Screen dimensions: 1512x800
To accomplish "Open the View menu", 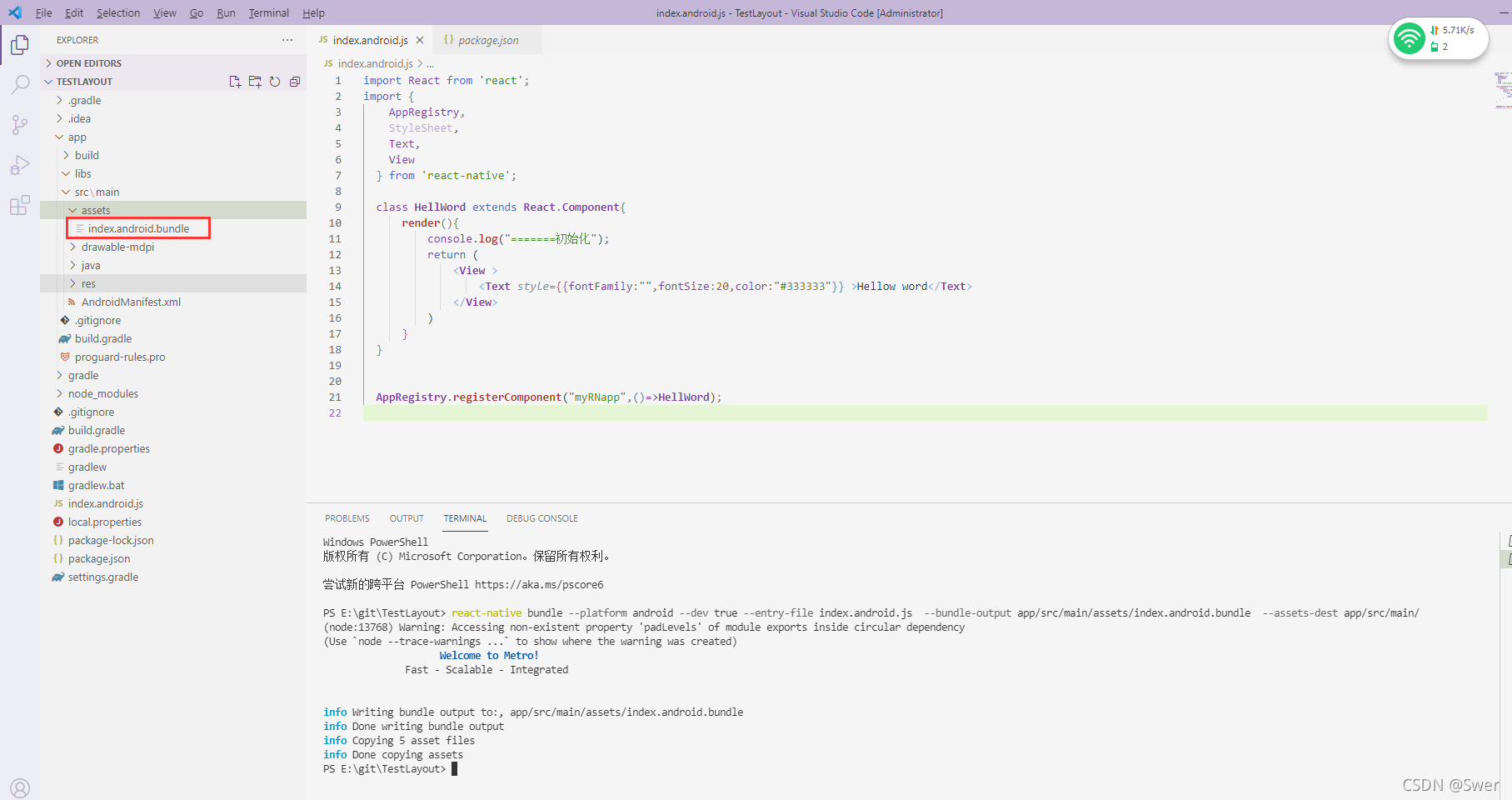I will pos(165,12).
